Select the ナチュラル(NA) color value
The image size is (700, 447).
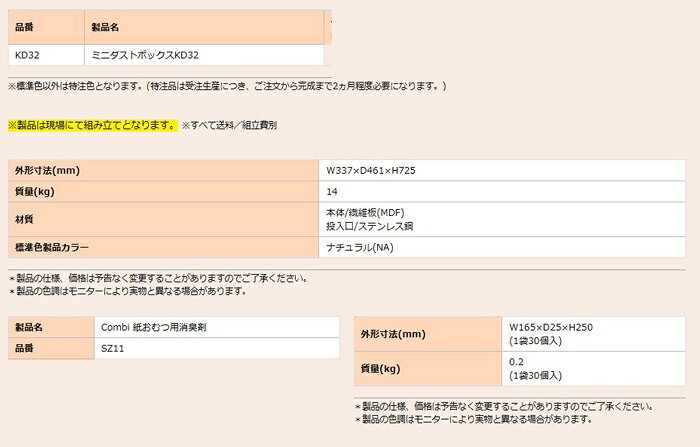pos(359,247)
